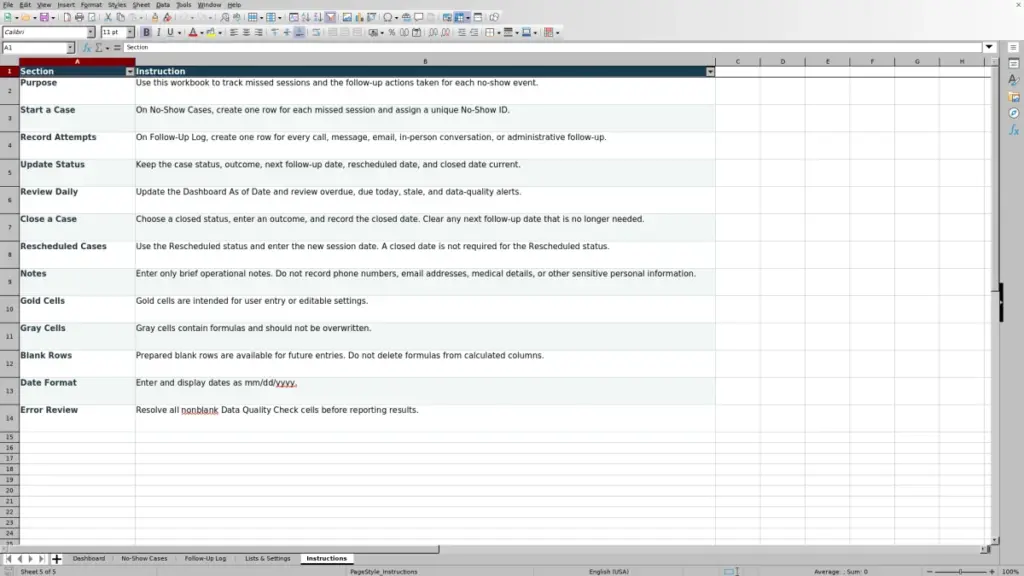This screenshot has height=576, width=1024.
Task: Center text horizontally icon
Action: click(246, 33)
